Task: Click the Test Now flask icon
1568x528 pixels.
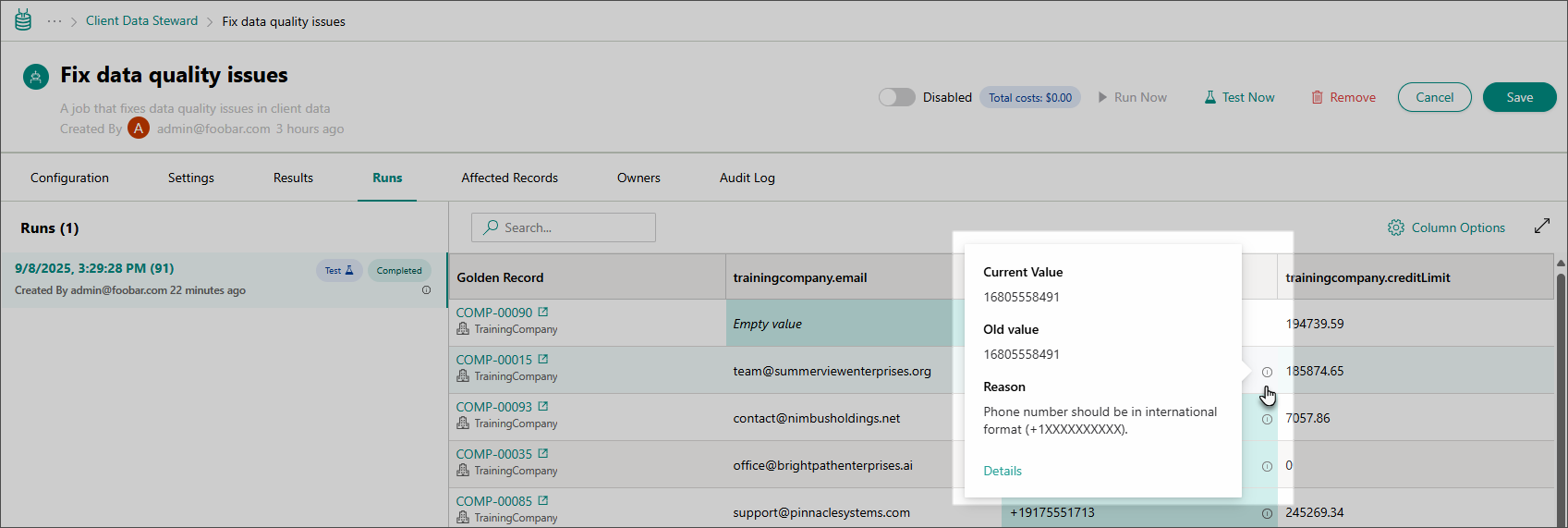Action: point(1209,97)
